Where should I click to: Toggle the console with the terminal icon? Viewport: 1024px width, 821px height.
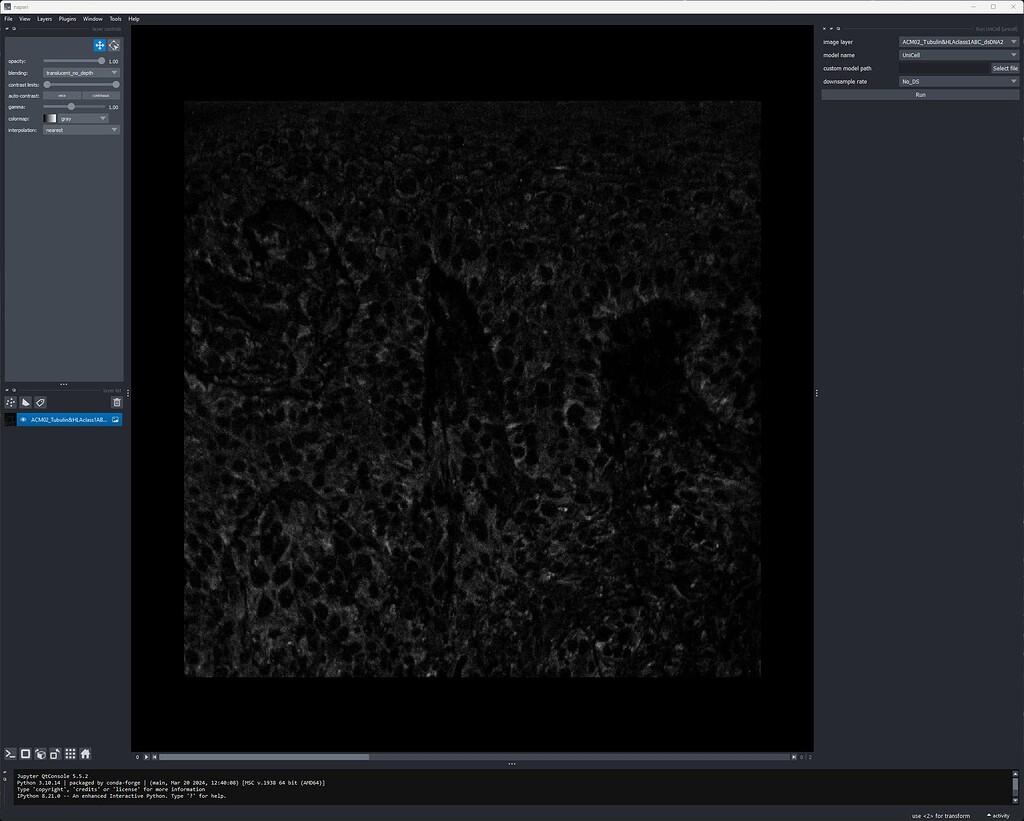(x=11, y=754)
